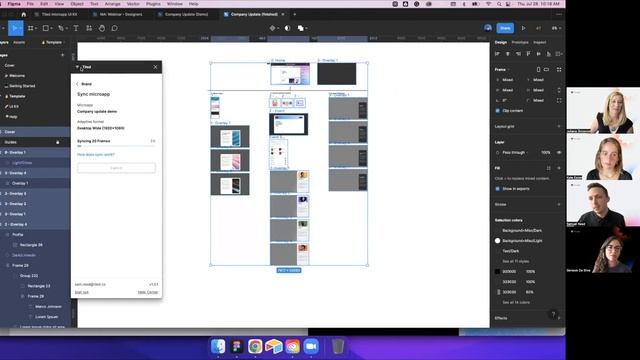The image size is (640, 360).
Task: Click the Share button
Action: pos(505,28)
